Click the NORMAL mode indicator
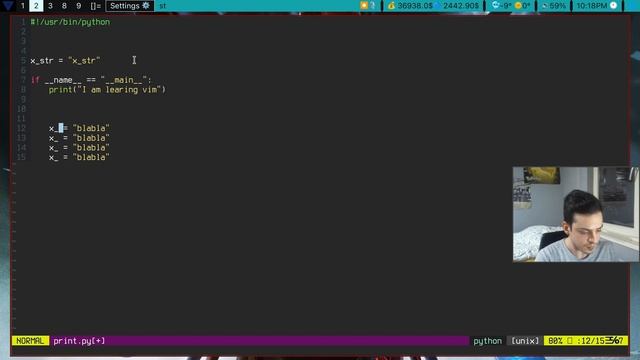The image size is (640, 360). click(30, 341)
